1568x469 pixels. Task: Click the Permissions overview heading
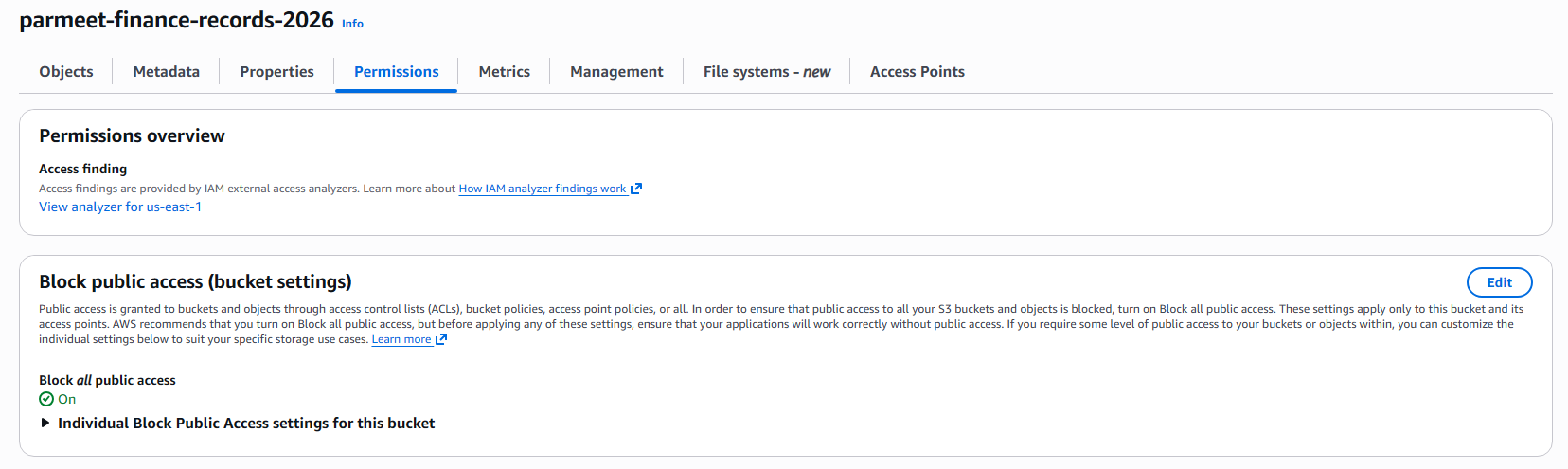(132, 135)
